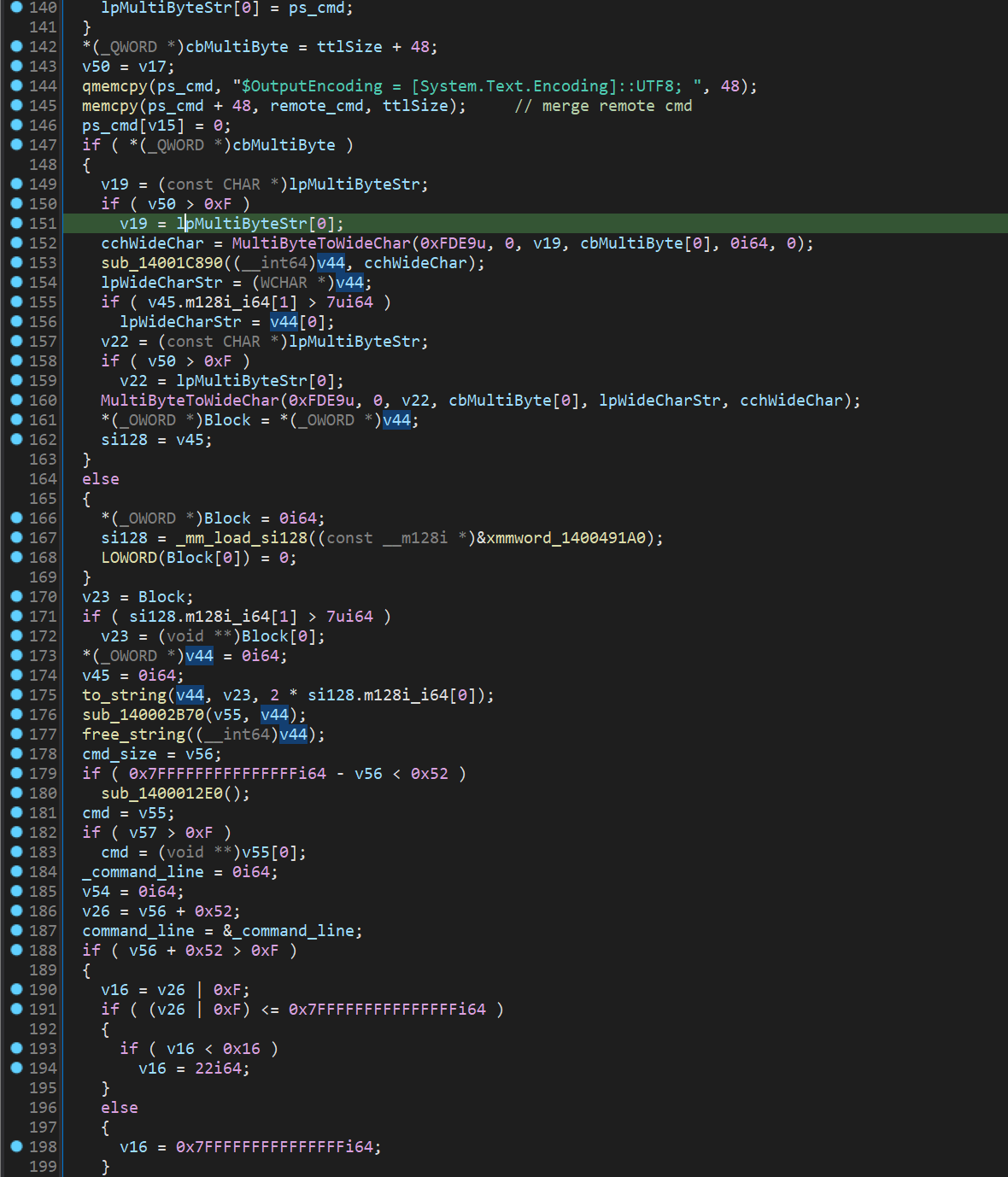
Task: Toggle breakpoint dot on line 145
Action: pyautogui.click(x=16, y=105)
